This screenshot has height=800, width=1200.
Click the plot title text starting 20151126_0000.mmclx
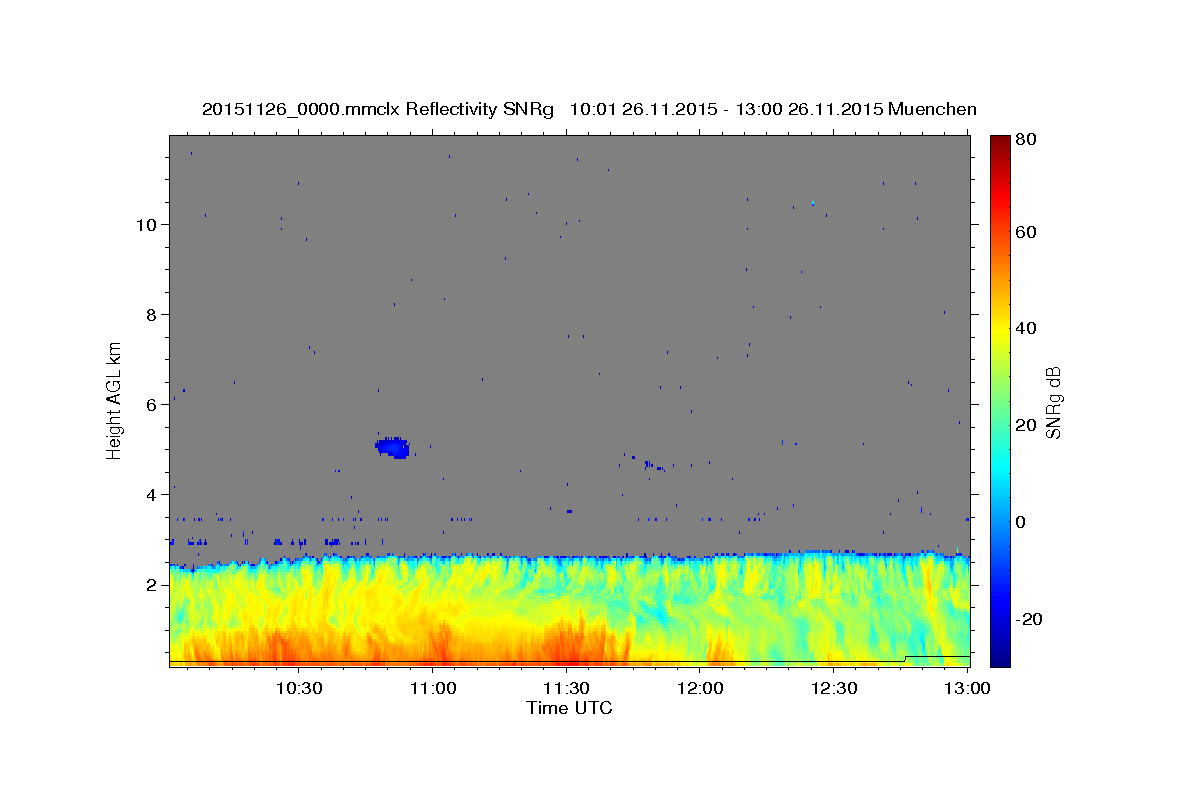tap(589, 109)
